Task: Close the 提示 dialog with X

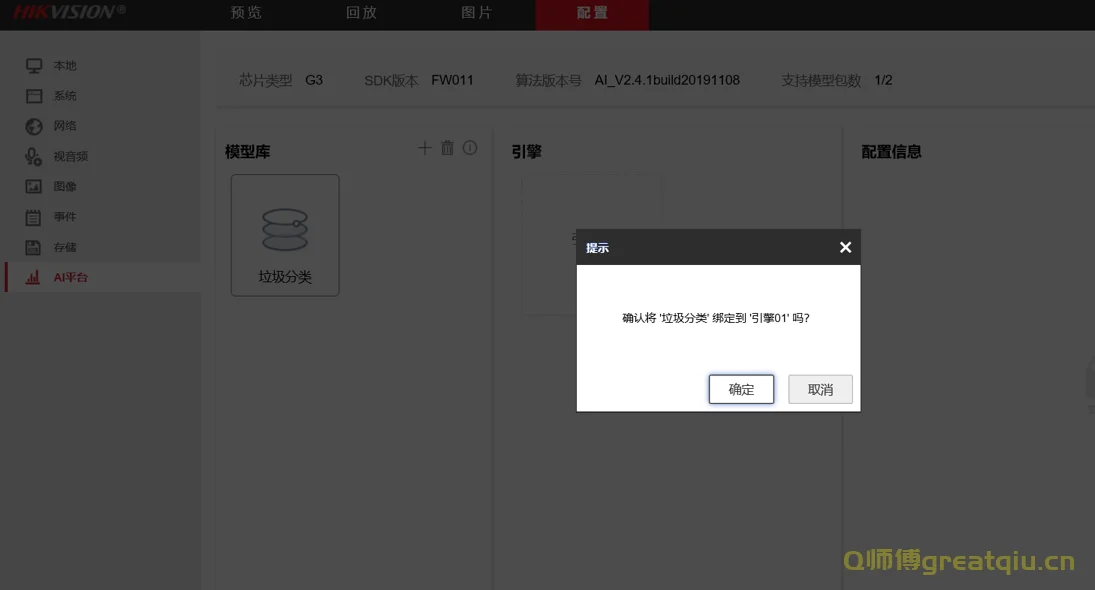Action: coord(845,247)
